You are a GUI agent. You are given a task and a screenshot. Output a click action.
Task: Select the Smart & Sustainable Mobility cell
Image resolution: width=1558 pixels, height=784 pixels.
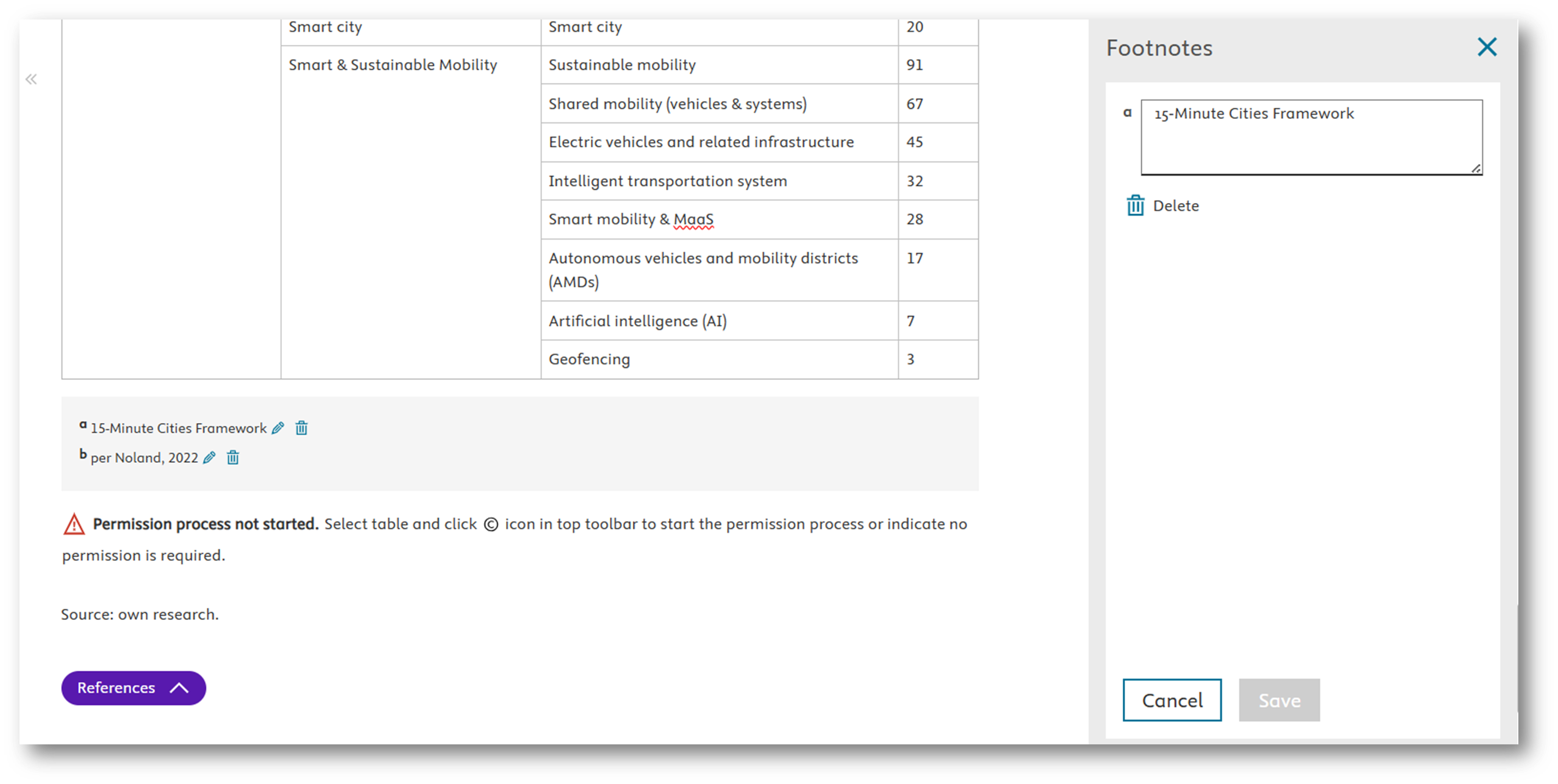pyautogui.click(x=410, y=212)
